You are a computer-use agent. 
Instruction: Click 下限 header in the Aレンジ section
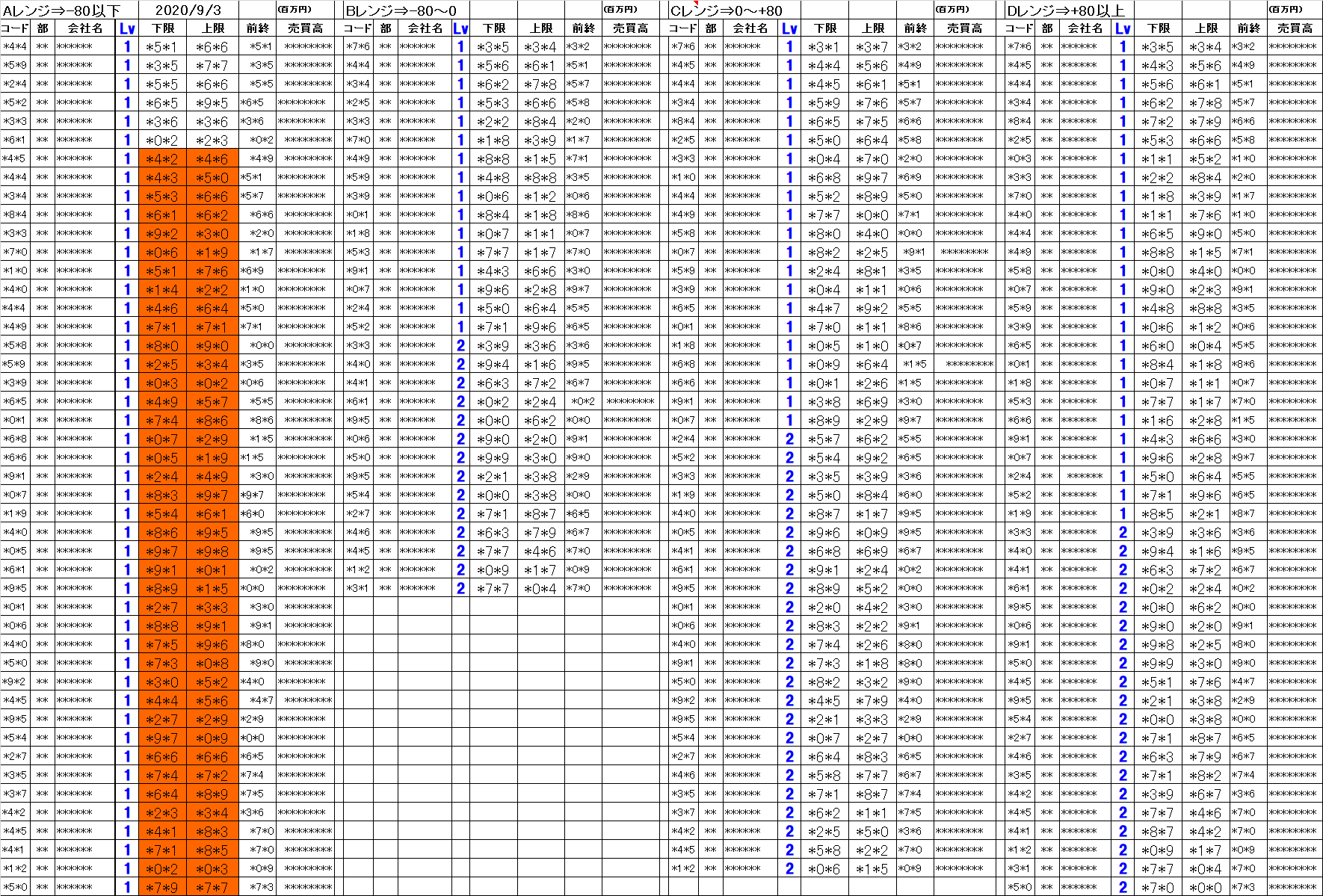pyautogui.click(x=163, y=28)
